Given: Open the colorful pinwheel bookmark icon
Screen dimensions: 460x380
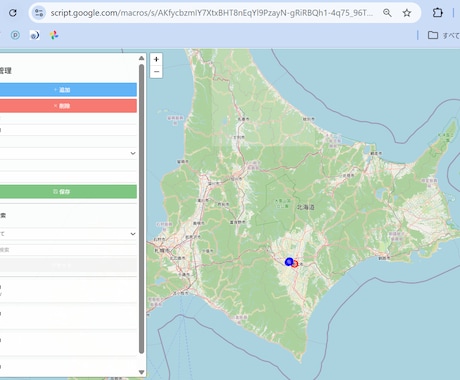Looking at the screenshot, I should 54,35.
